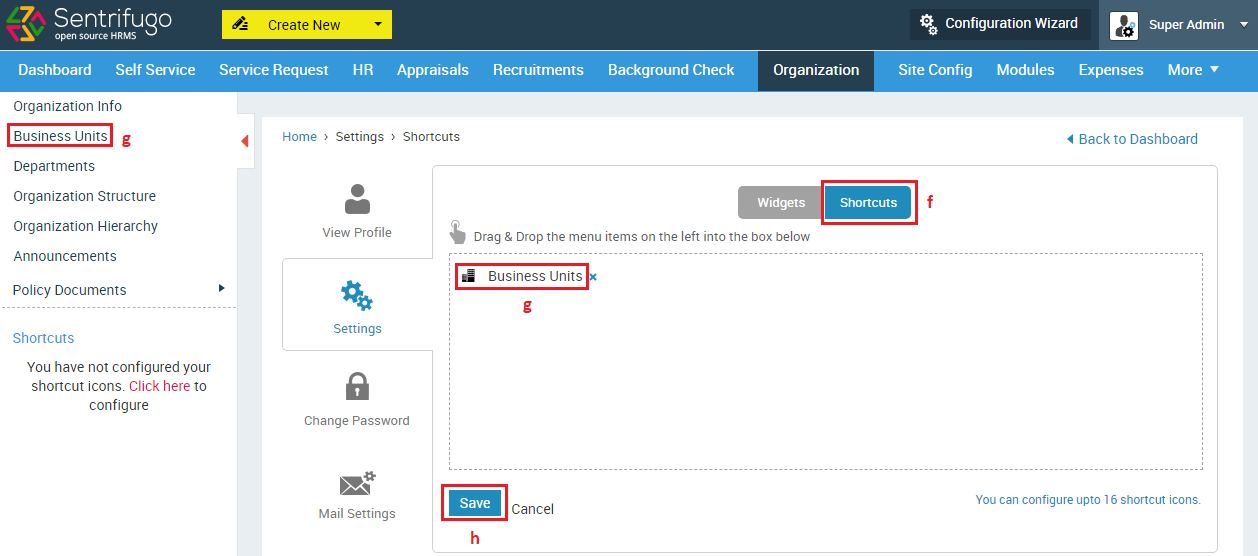This screenshot has height=556, width=1258.
Task: Expand the Policy Documents submenu arrow
Action: coord(222,288)
